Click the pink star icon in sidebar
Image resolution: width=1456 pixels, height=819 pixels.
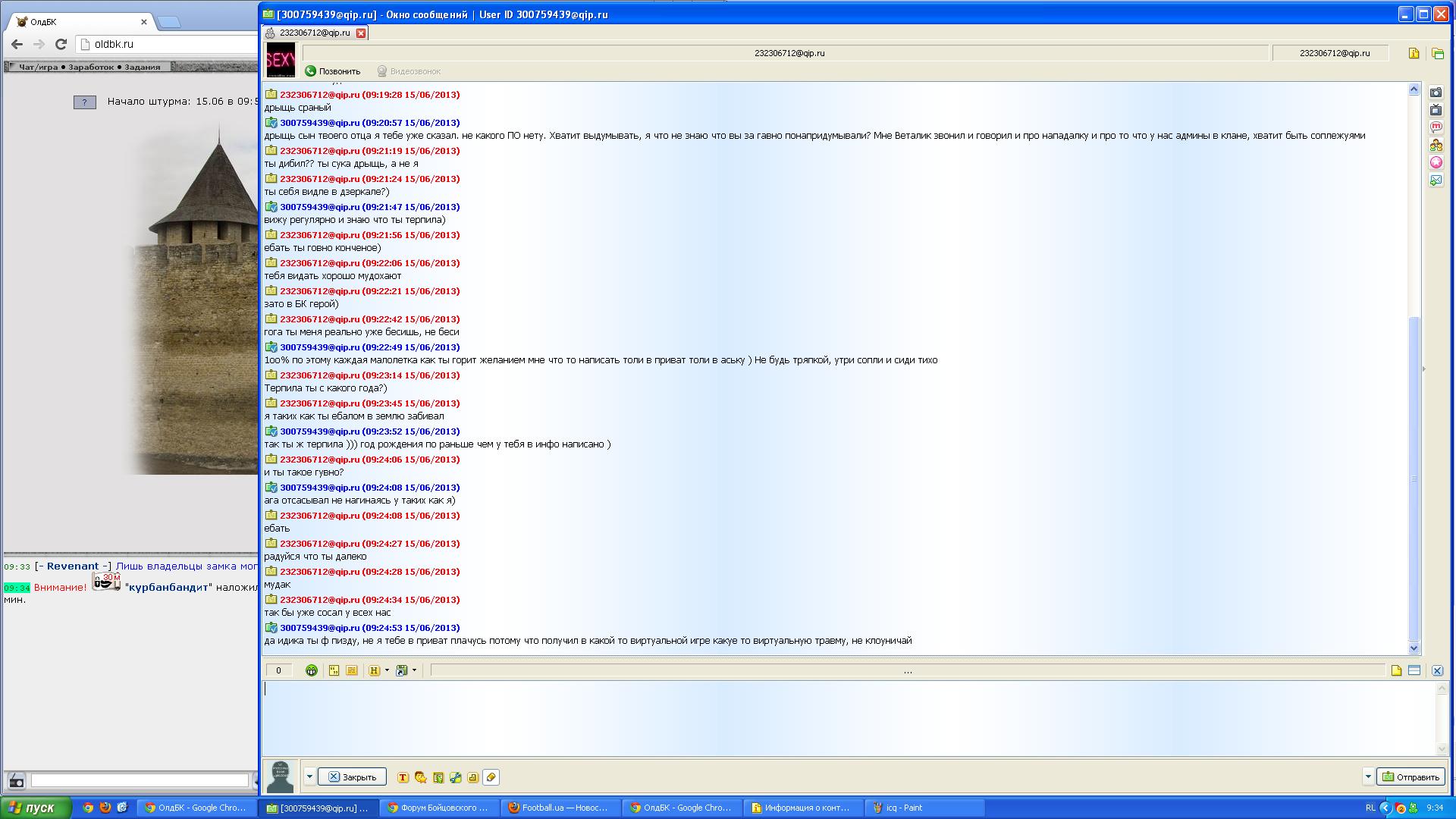(x=1436, y=162)
